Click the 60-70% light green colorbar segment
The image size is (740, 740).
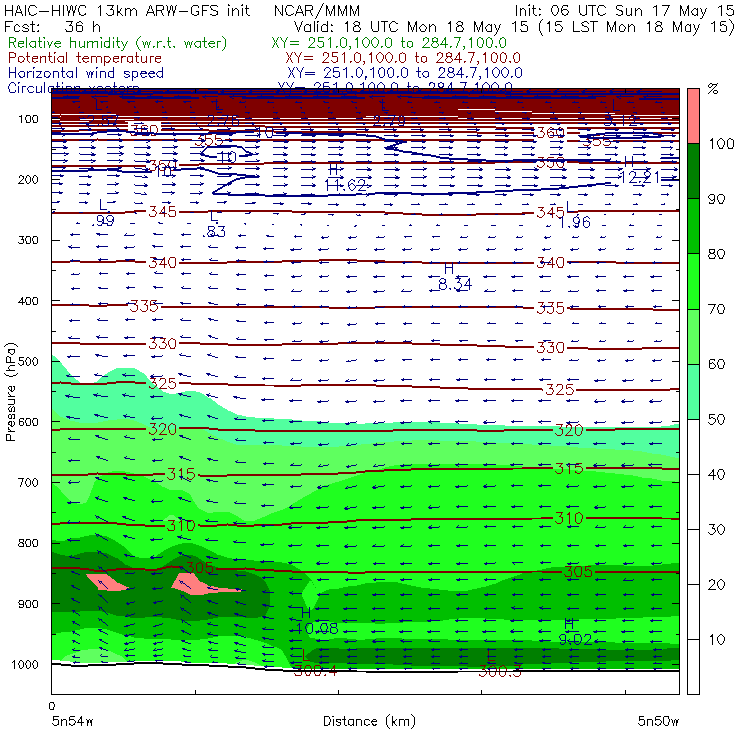click(693, 336)
